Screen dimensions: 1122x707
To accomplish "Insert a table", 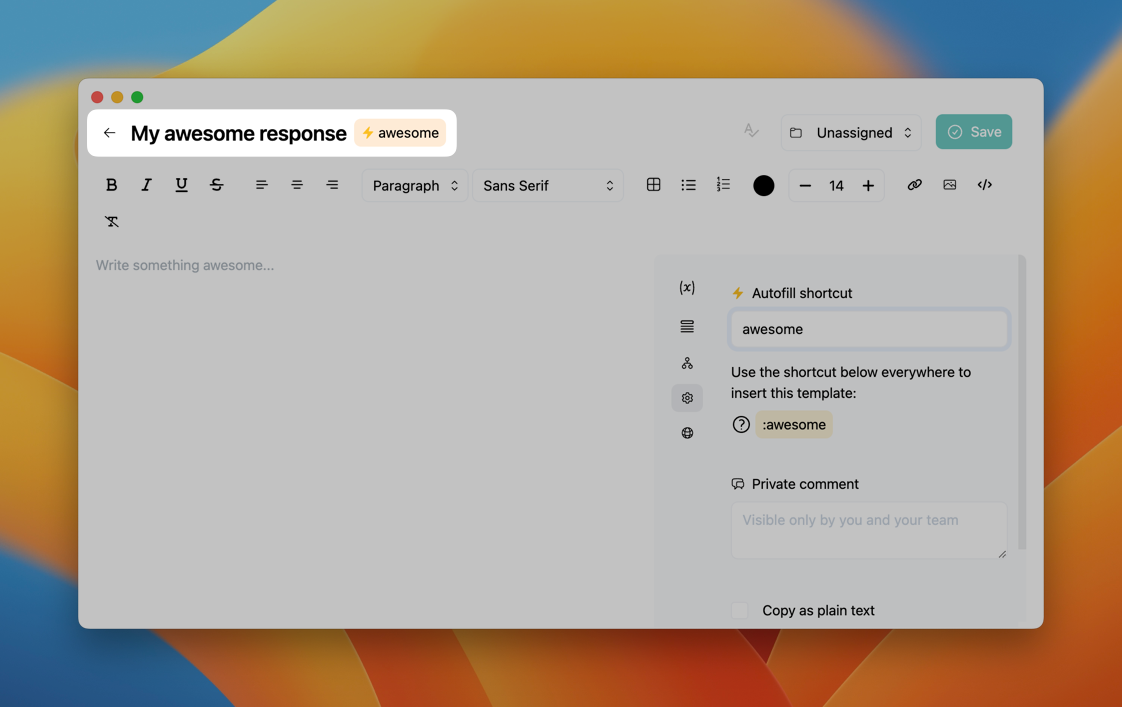I will (653, 185).
